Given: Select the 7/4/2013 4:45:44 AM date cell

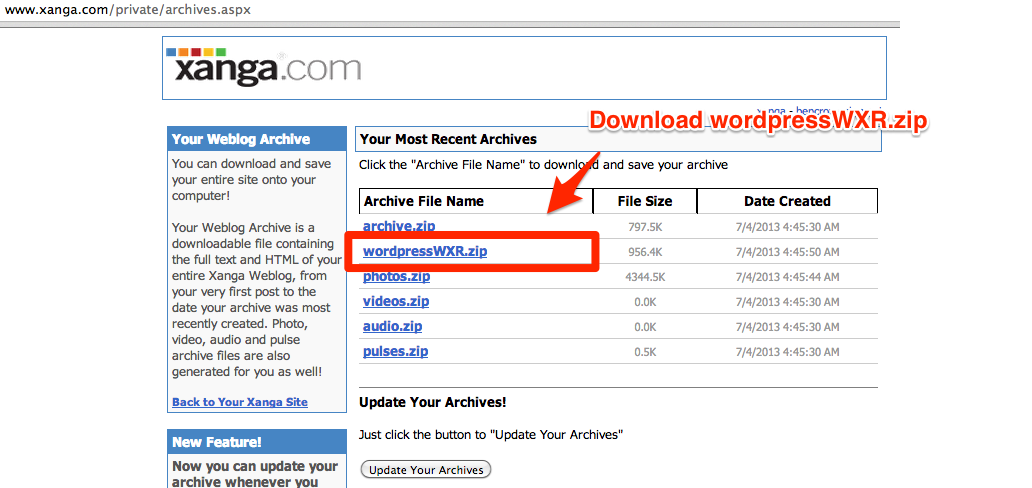Looking at the screenshot, I should coord(787,277).
